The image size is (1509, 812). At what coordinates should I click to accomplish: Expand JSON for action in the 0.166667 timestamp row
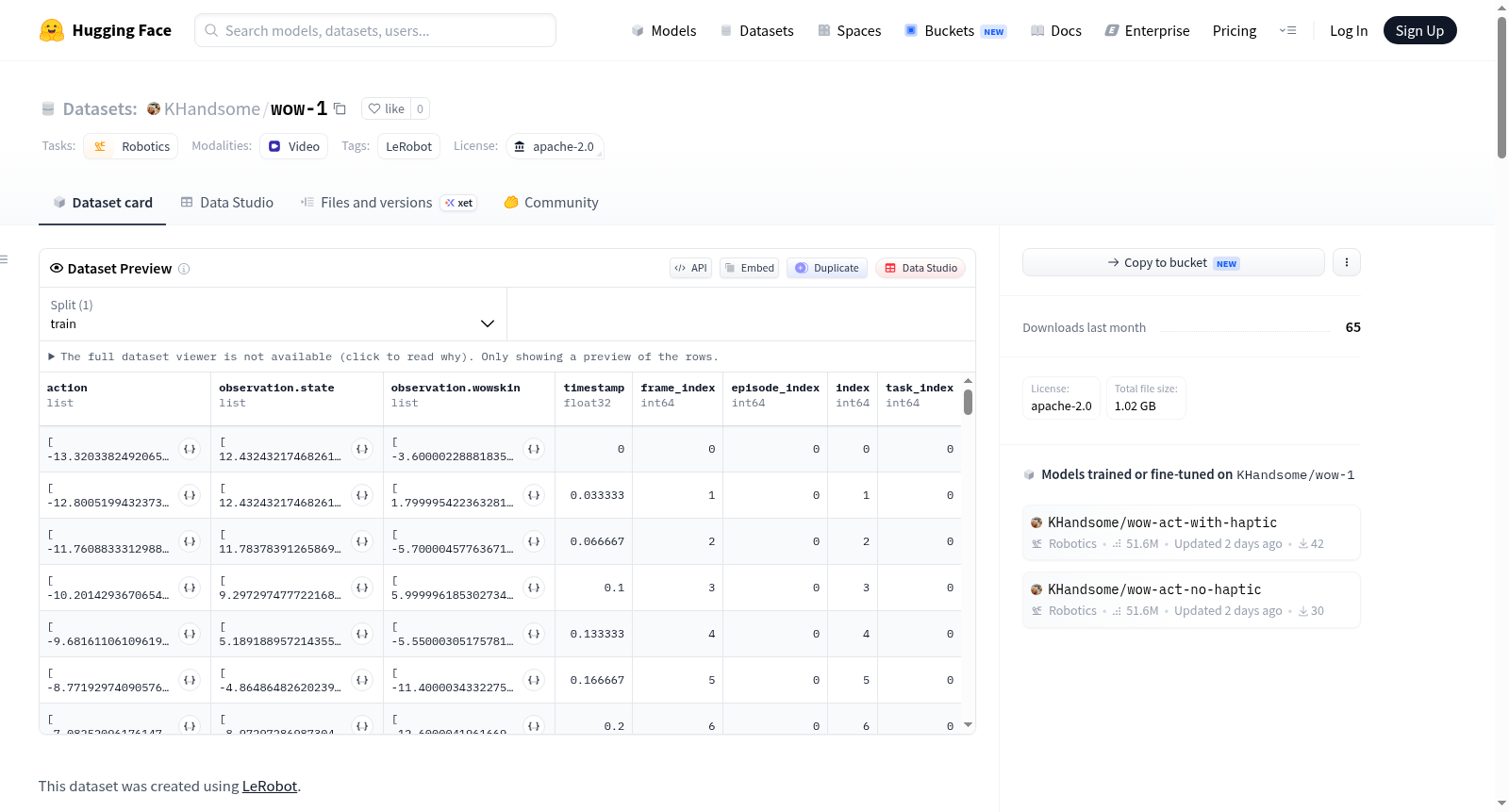point(190,680)
